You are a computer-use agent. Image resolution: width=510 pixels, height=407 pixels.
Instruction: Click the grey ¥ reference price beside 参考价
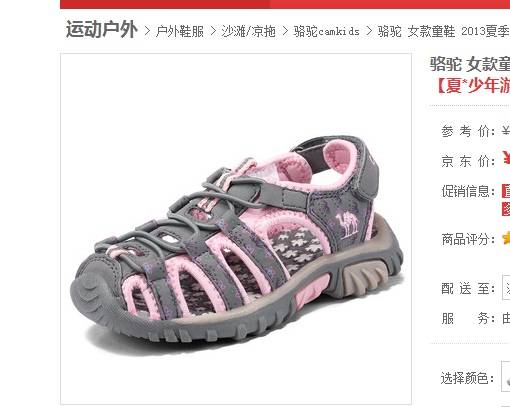click(x=506, y=131)
